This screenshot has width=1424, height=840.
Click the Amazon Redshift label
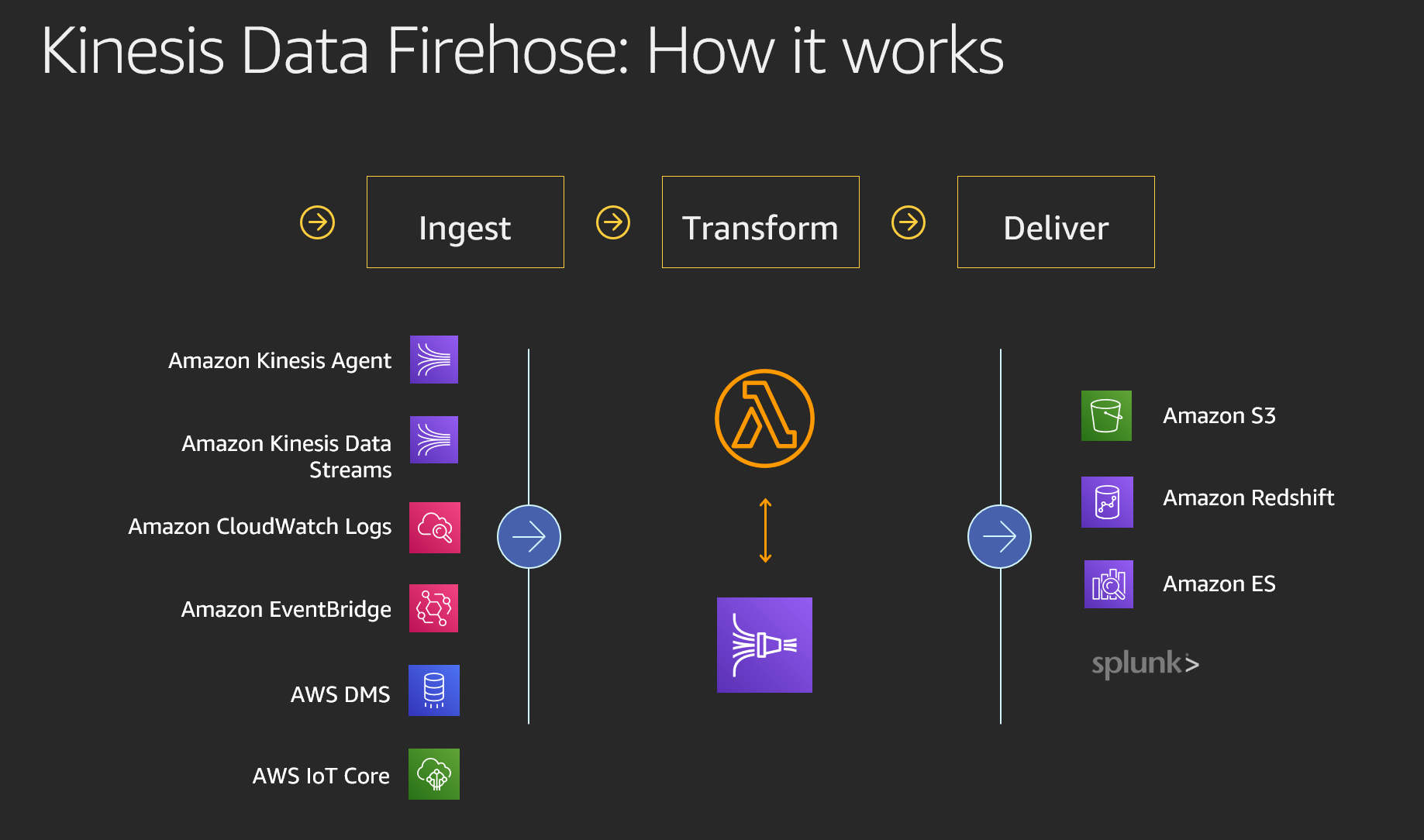pyautogui.click(x=1249, y=497)
